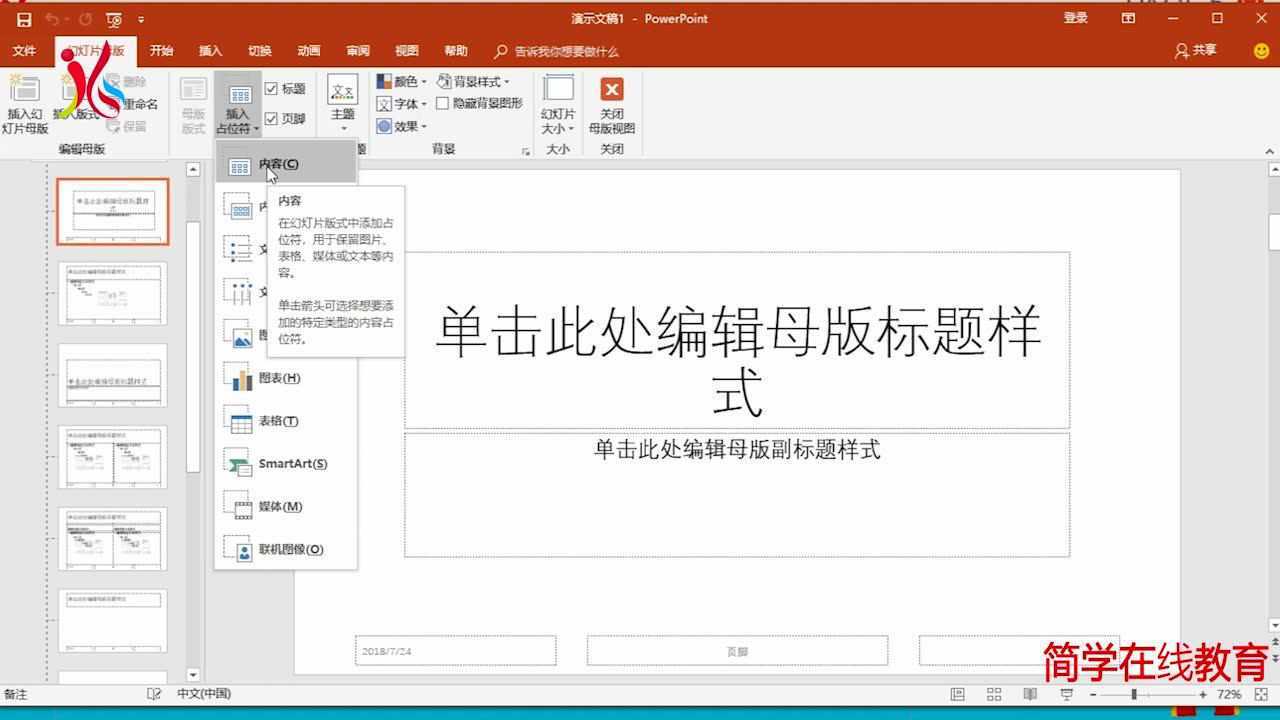Select the second layout thumbnail in the pane
Screen dimensions: 1280x720
tap(113, 294)
